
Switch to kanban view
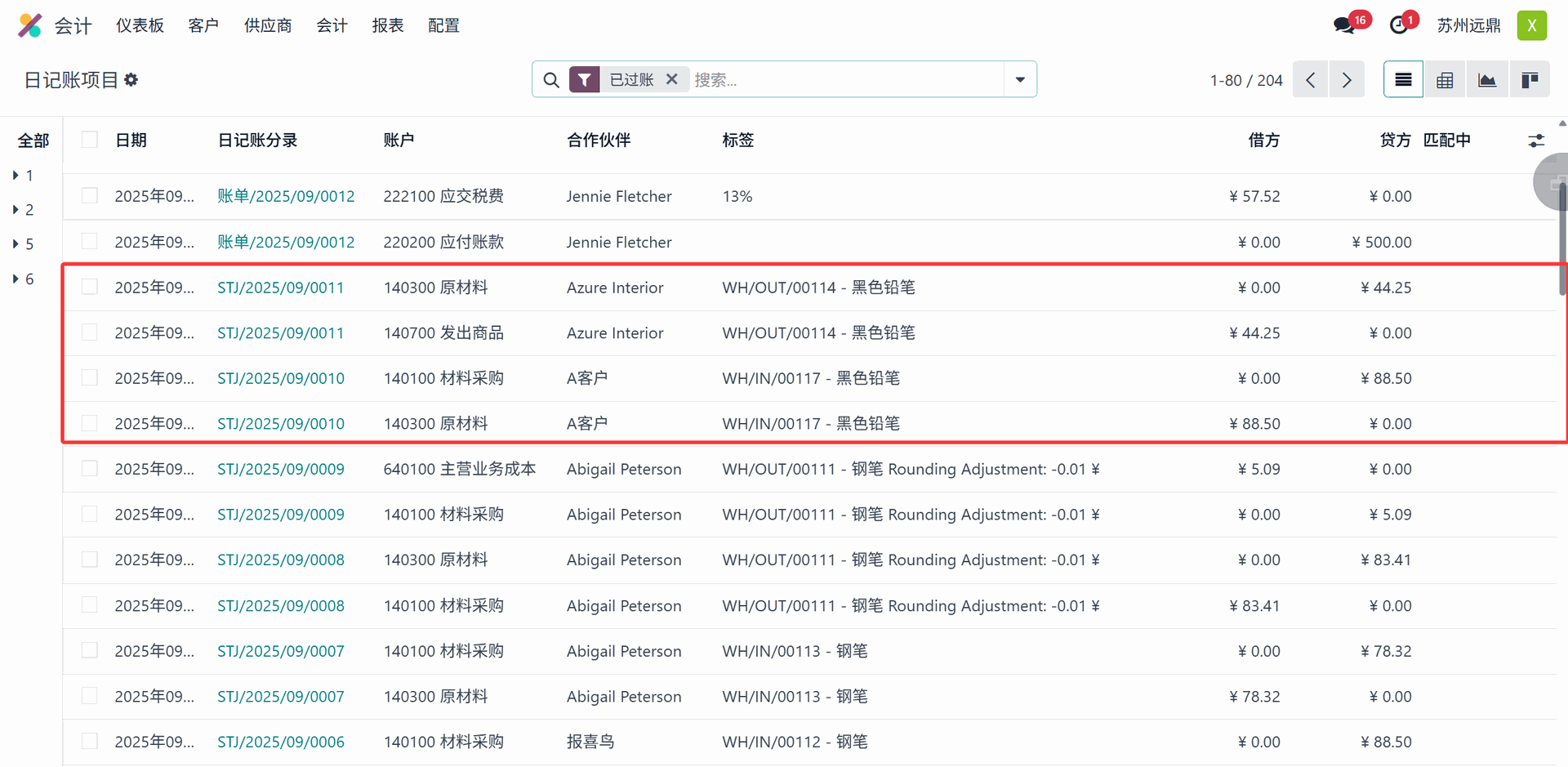point(1530,80)
